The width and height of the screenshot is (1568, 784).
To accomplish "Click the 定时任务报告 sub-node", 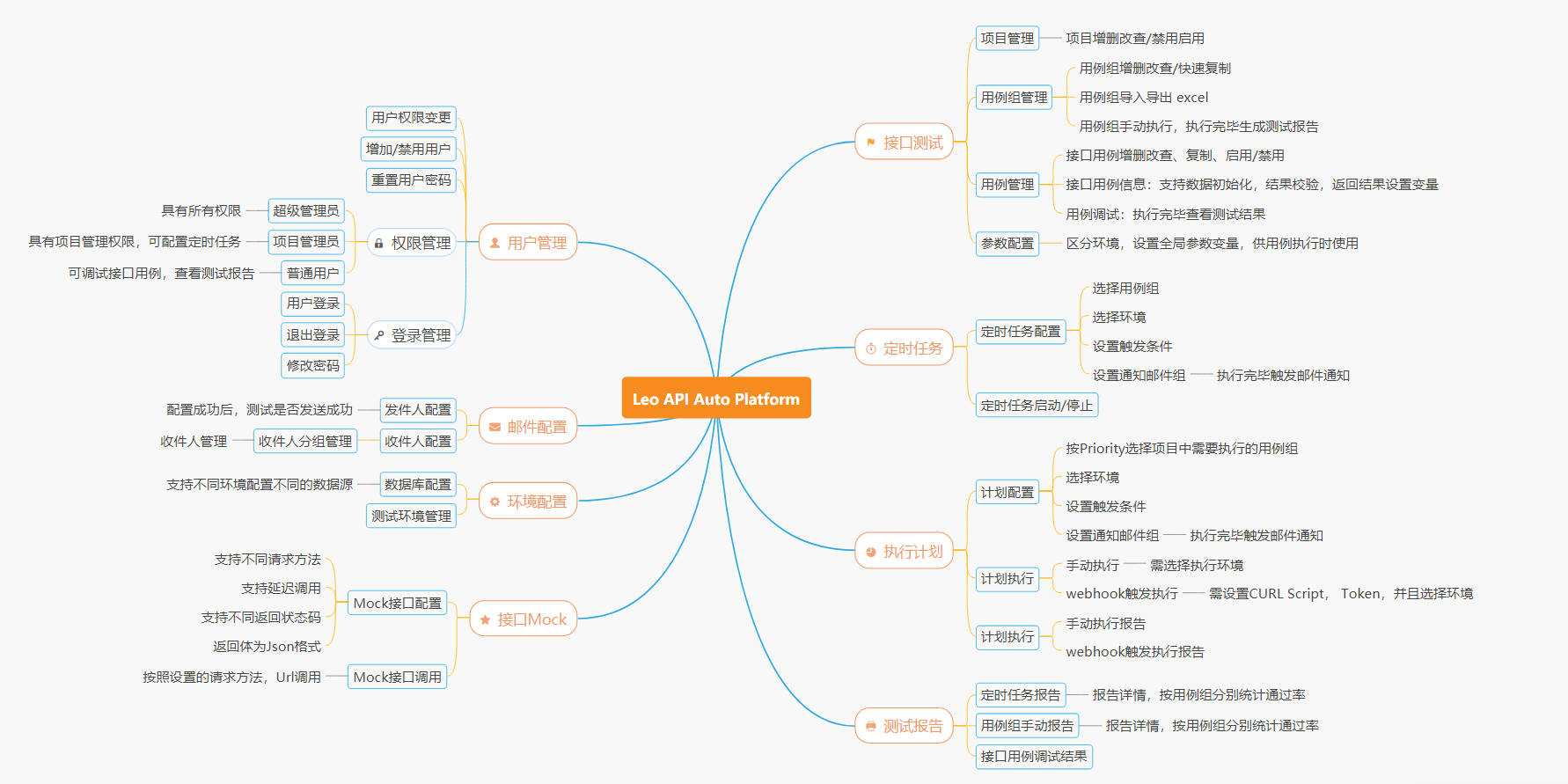I will (x=1021, y=694).
